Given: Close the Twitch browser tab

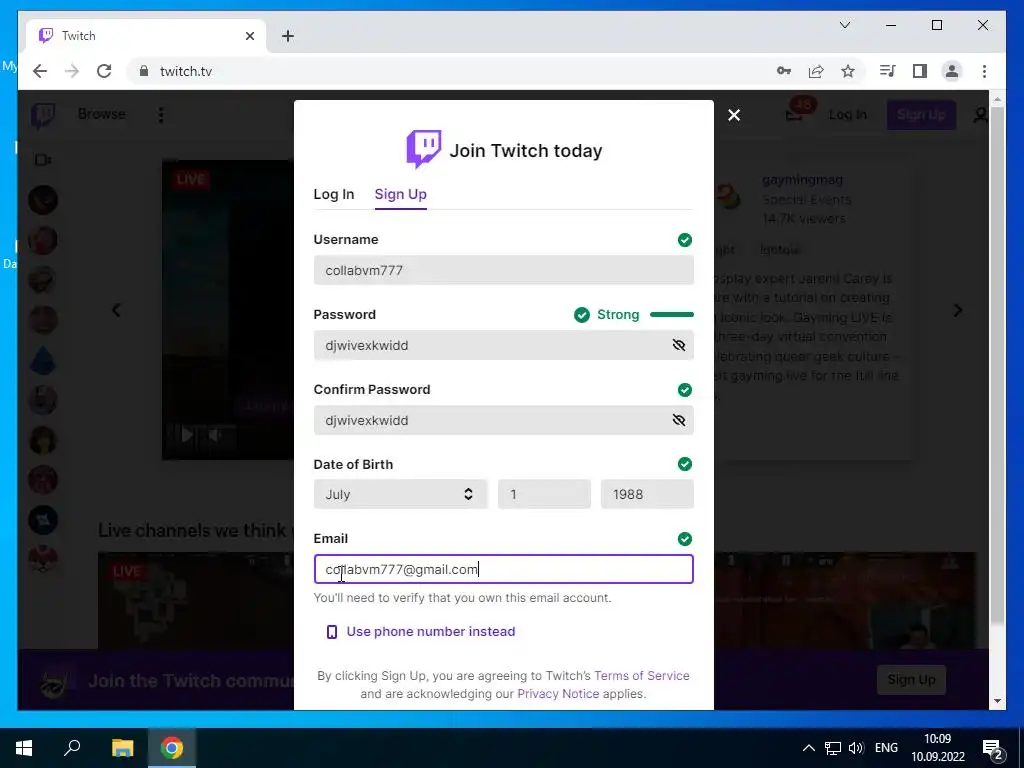Looking at the screenshot, I should tap(249, 36).
